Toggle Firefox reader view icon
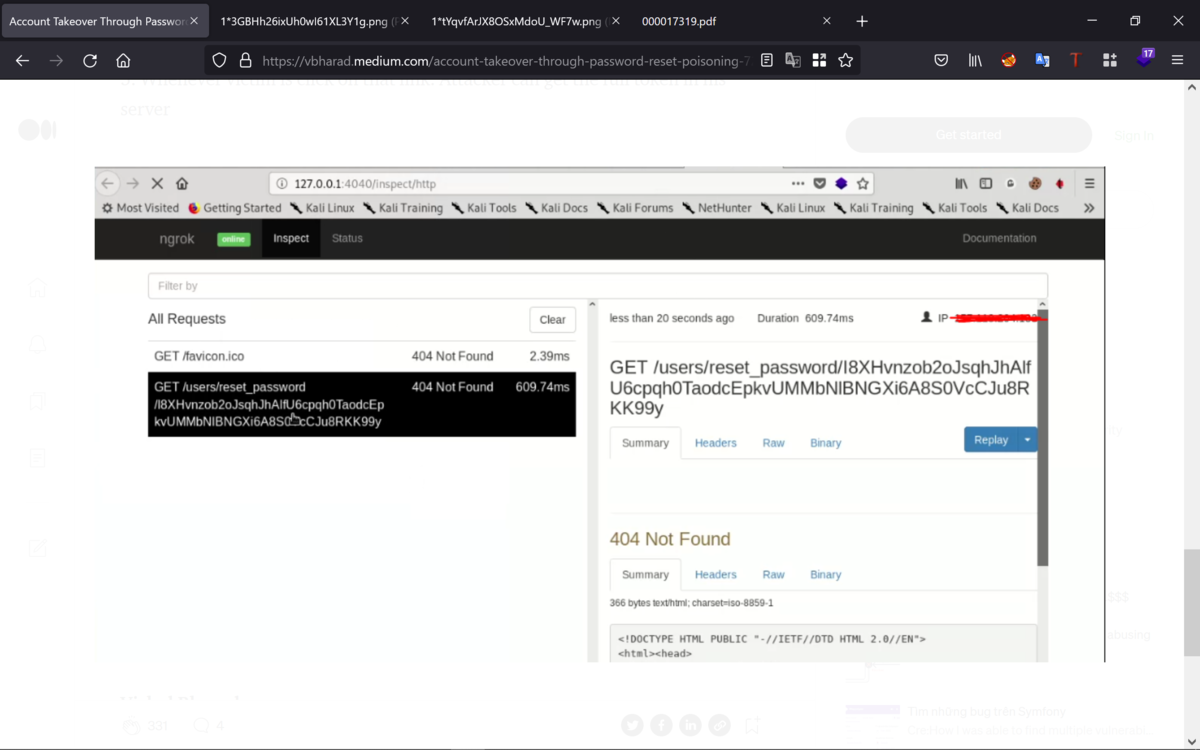 [x=767, y=60]
